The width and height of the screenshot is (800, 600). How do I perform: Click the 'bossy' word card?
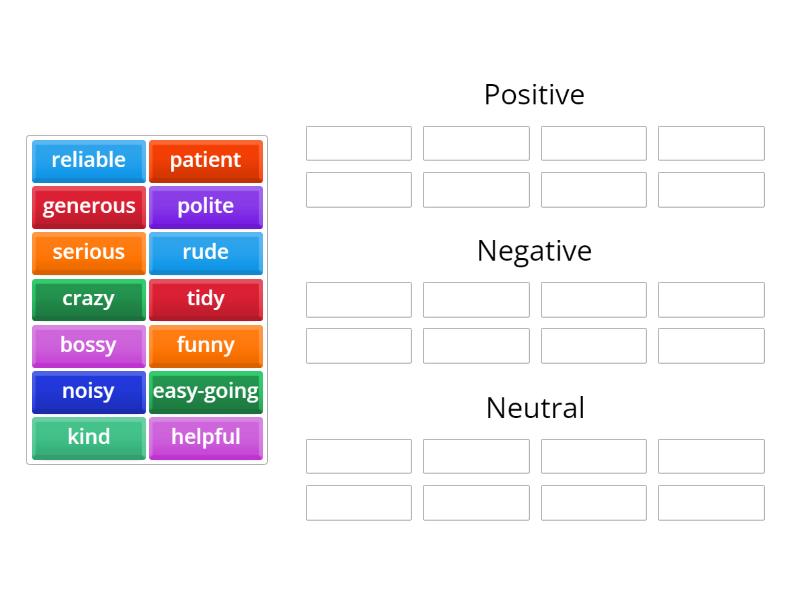coord(88,345)
